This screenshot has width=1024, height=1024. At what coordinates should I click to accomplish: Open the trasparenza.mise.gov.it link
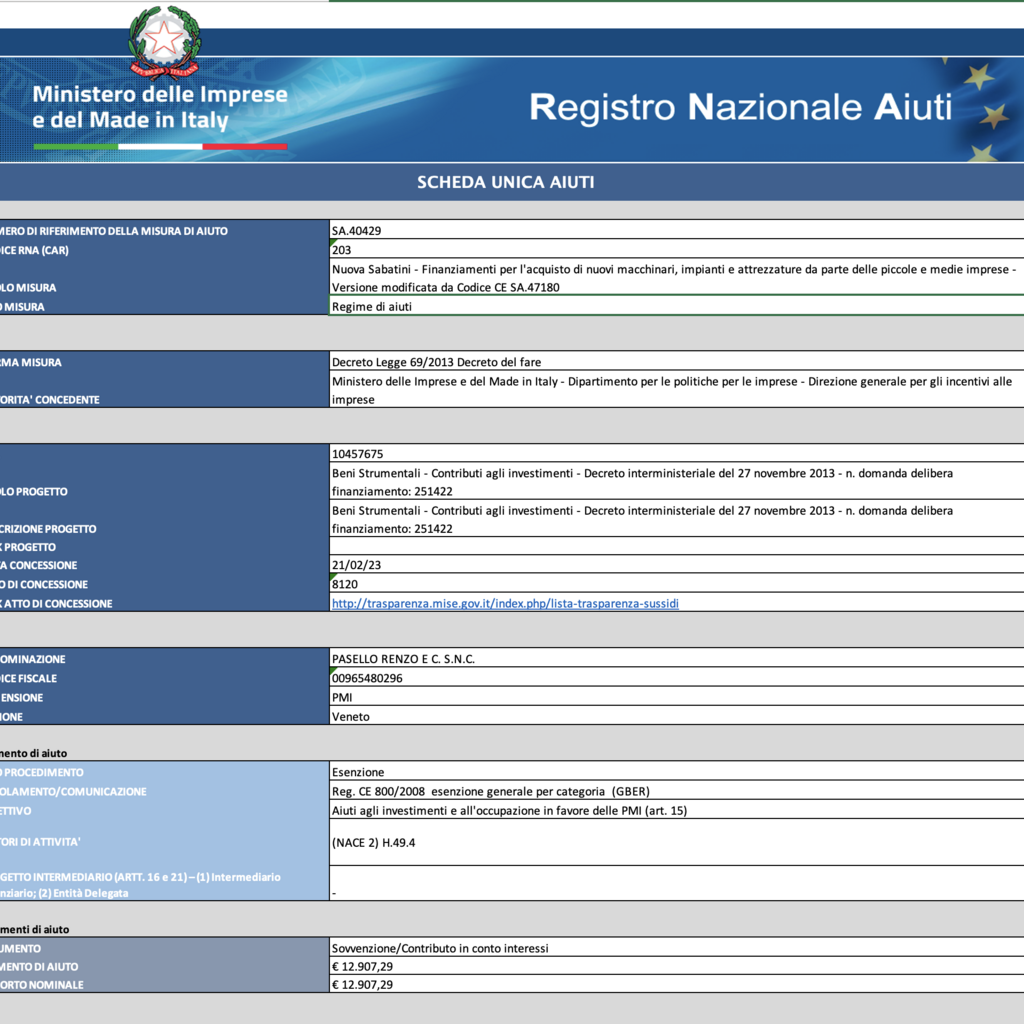505,603
